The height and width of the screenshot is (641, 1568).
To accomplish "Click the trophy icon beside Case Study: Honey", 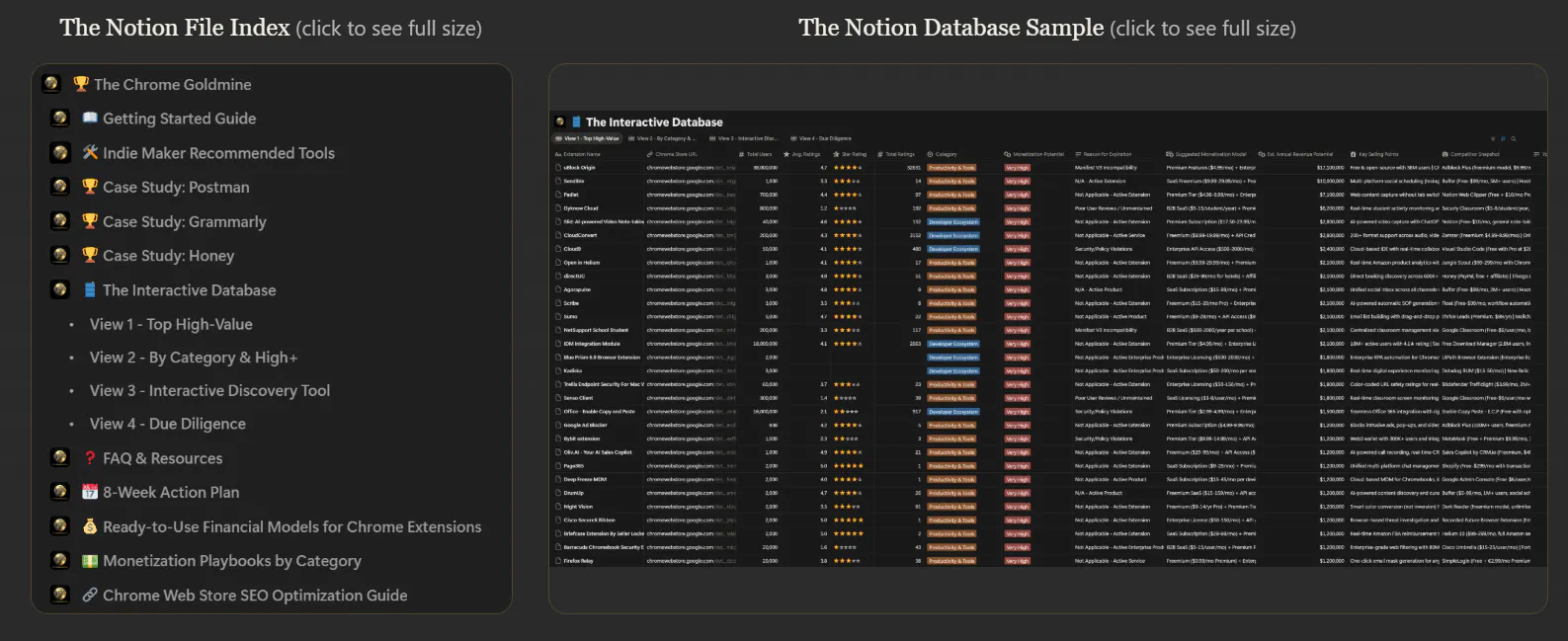I will (x=90, y=255).
